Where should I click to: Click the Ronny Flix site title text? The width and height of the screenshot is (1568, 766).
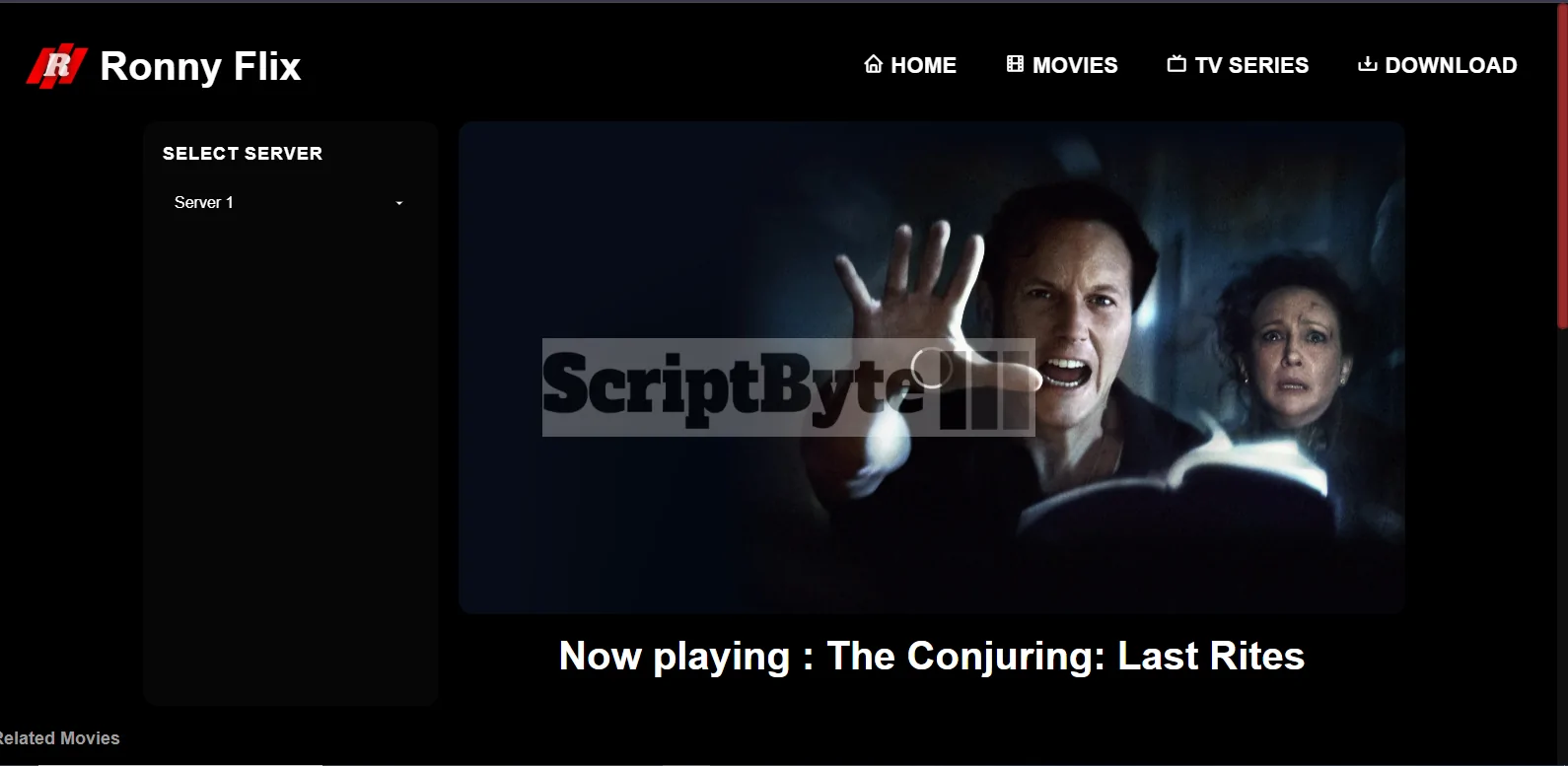pyautogui.click(x=200, y=66)
